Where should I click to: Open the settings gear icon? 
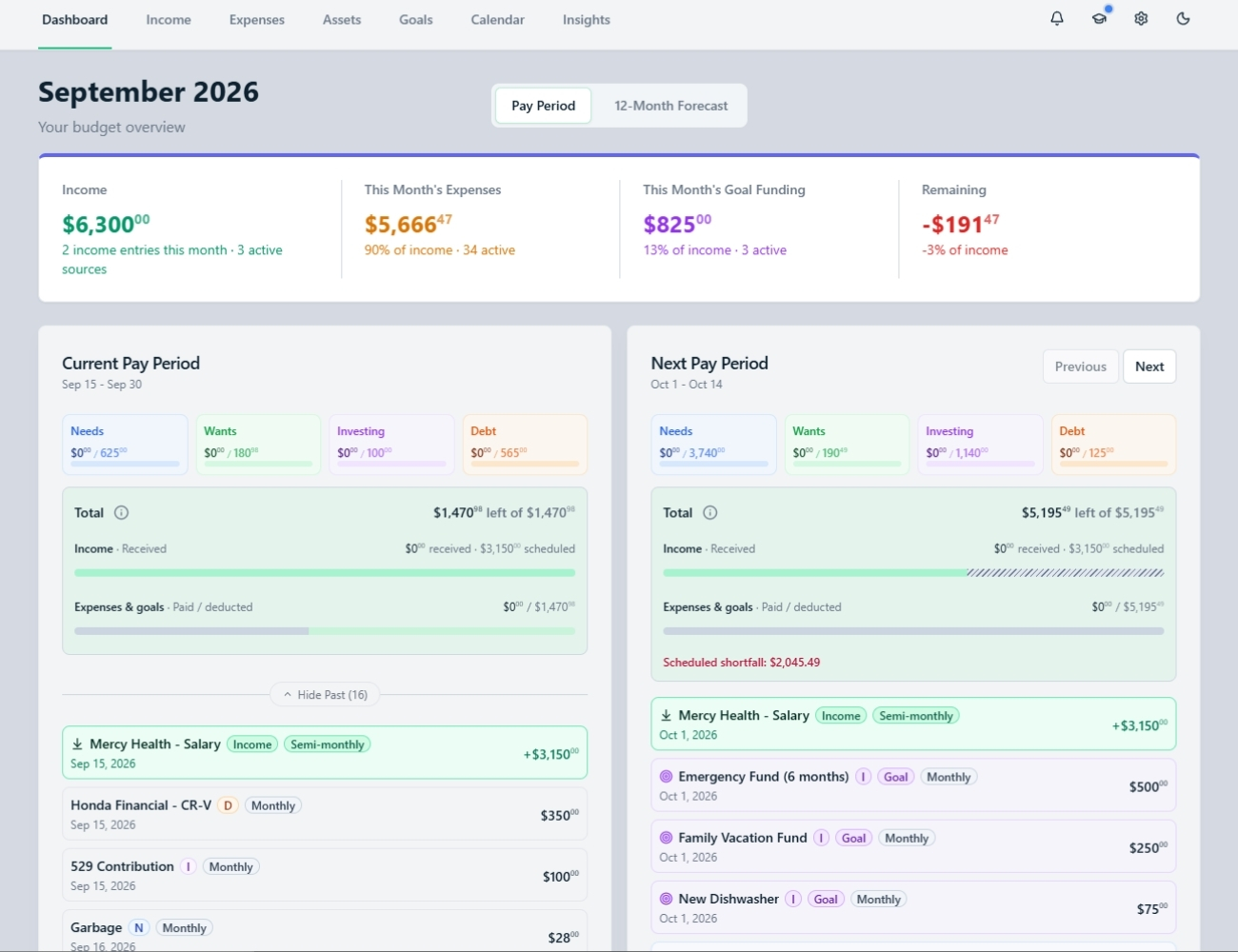point(1141,19)
